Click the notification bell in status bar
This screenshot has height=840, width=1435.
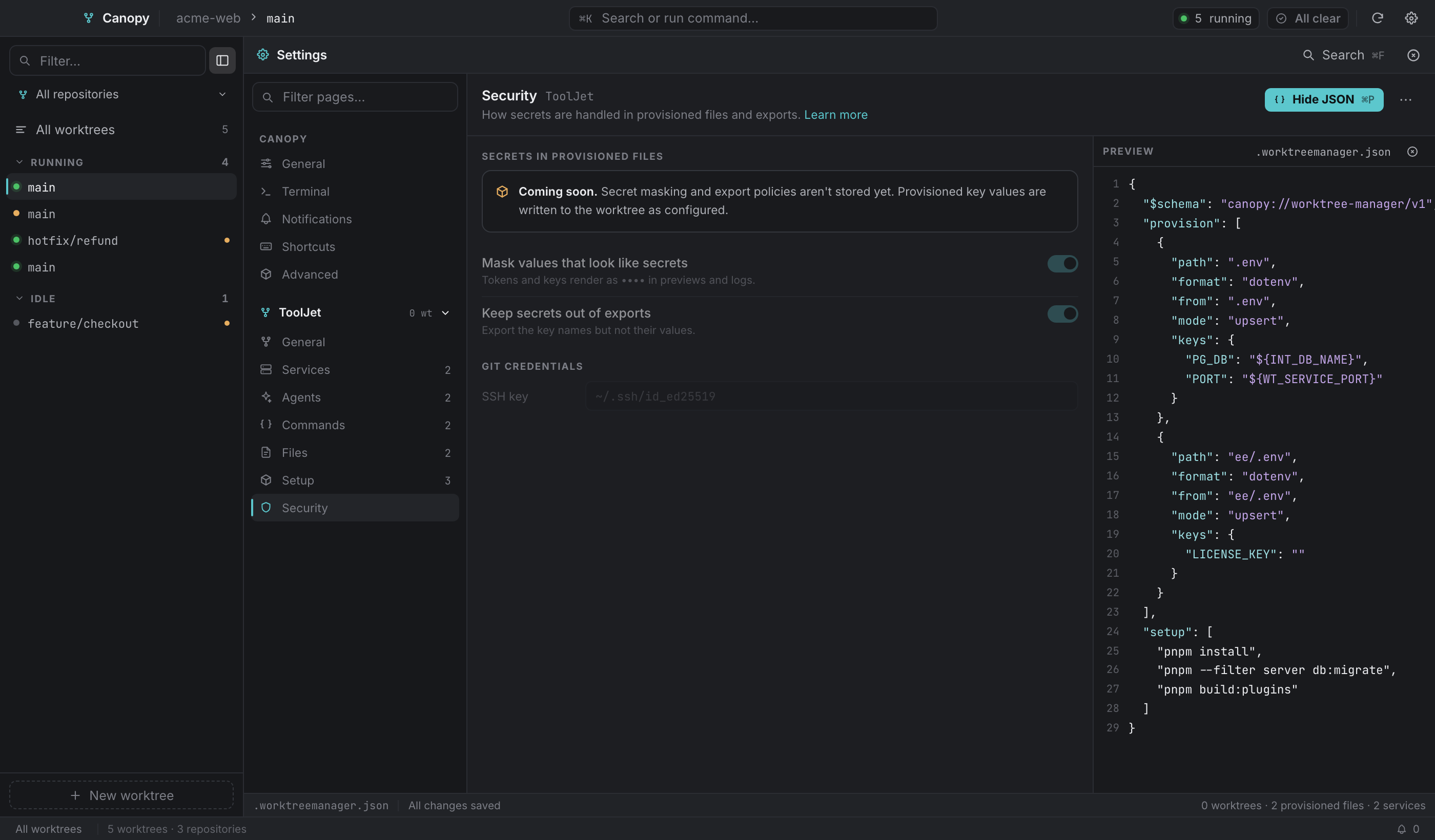1401,829
